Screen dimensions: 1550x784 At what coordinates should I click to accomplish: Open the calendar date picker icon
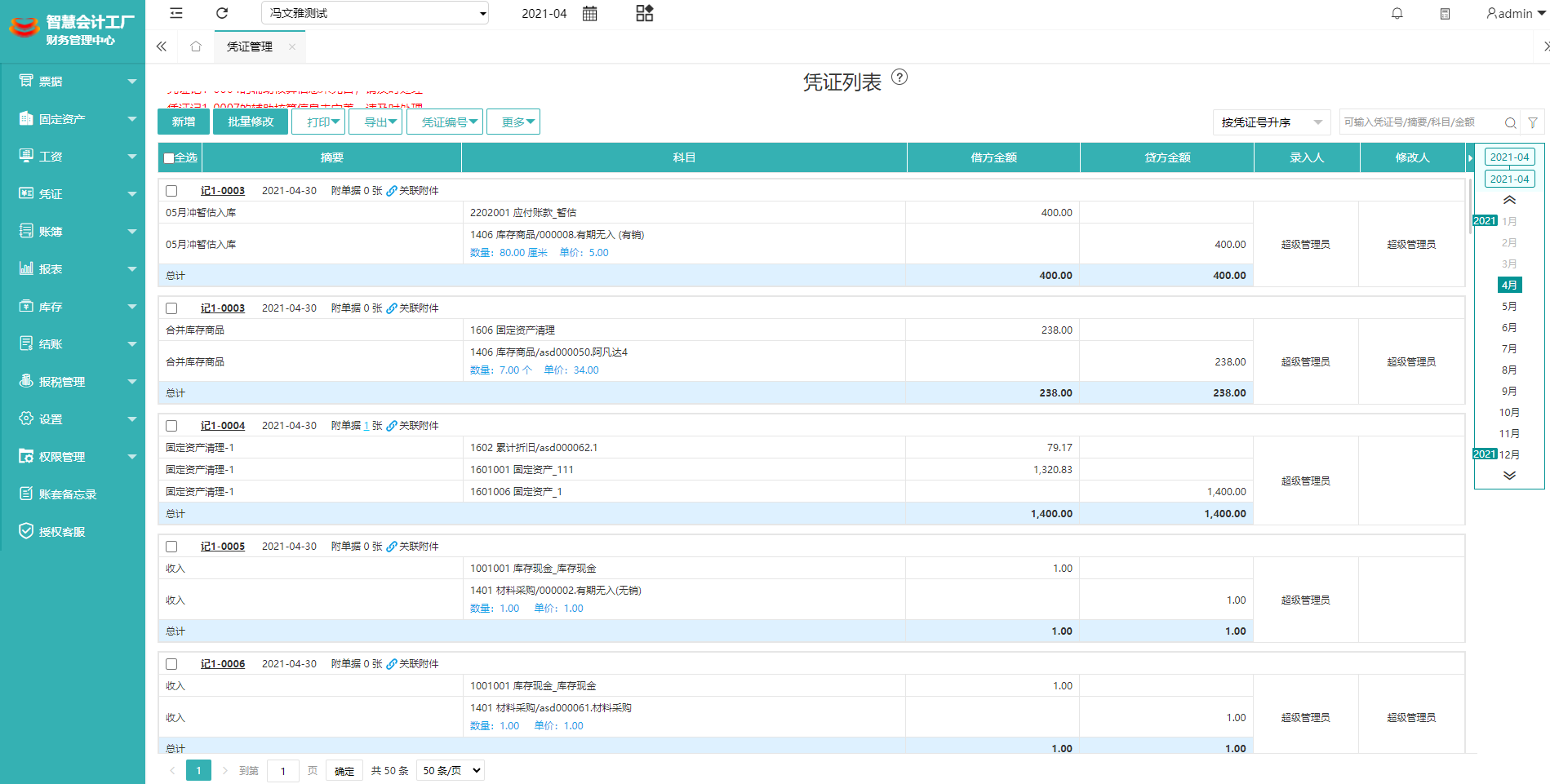tap(590, 13)
